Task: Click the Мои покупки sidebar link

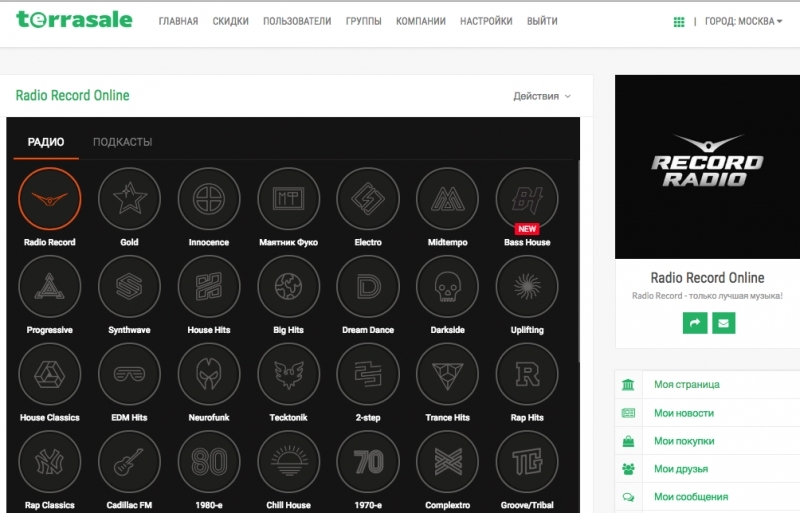Action: [684, 440]
